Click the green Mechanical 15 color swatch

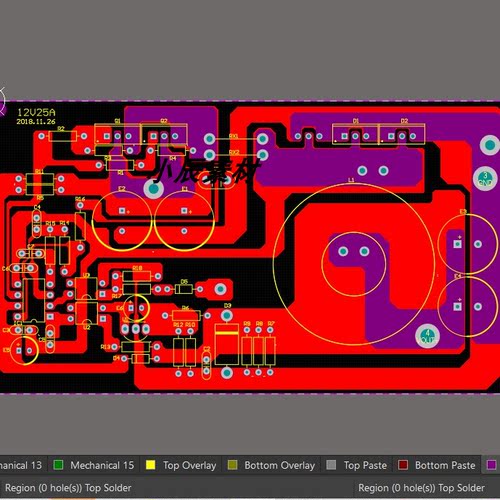click(58, 465)
